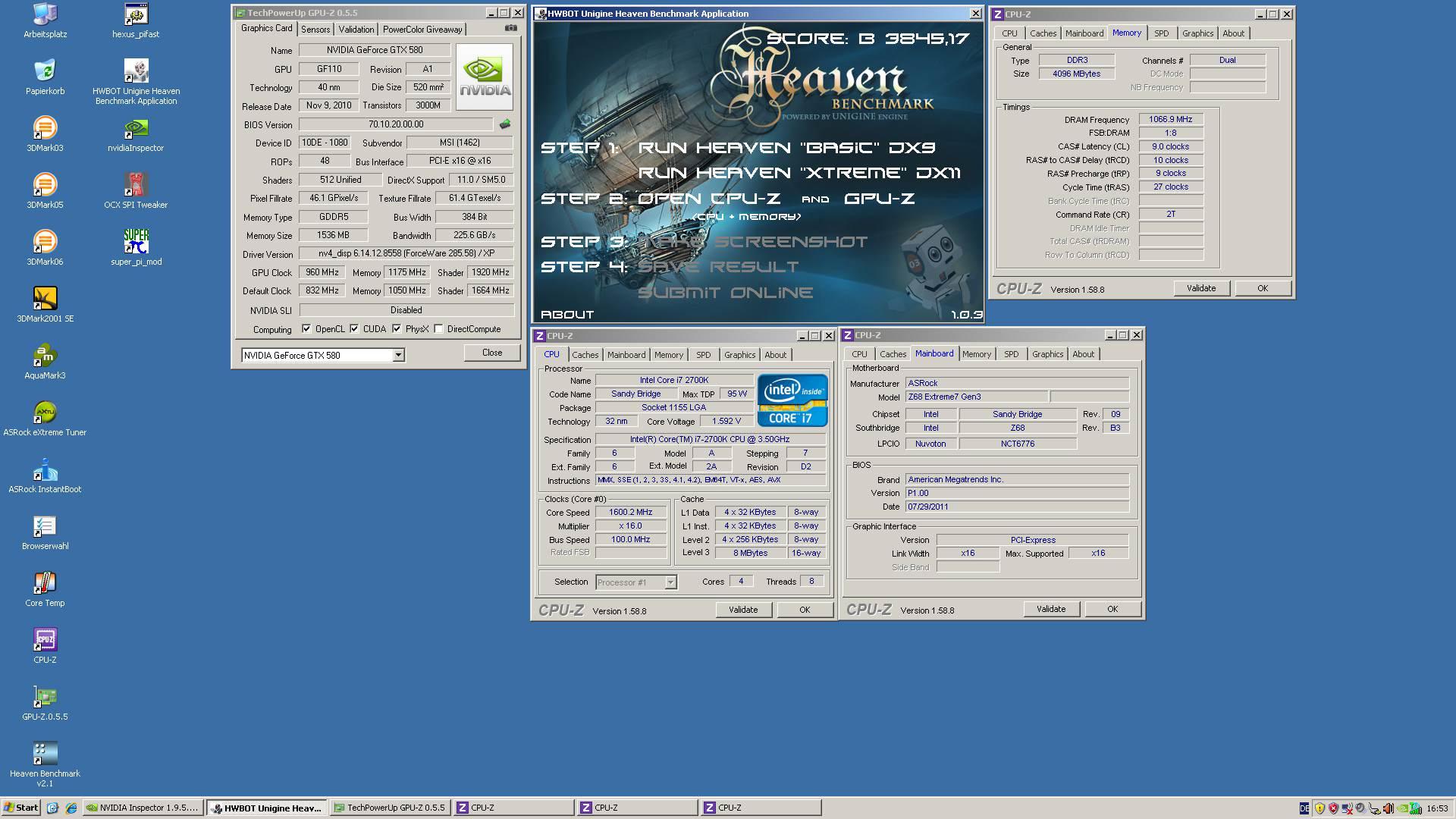Open Heaven Benchmark v2.1 desktop icon
This screenshot has width=1456, height=819.
(x=45, y=764)
